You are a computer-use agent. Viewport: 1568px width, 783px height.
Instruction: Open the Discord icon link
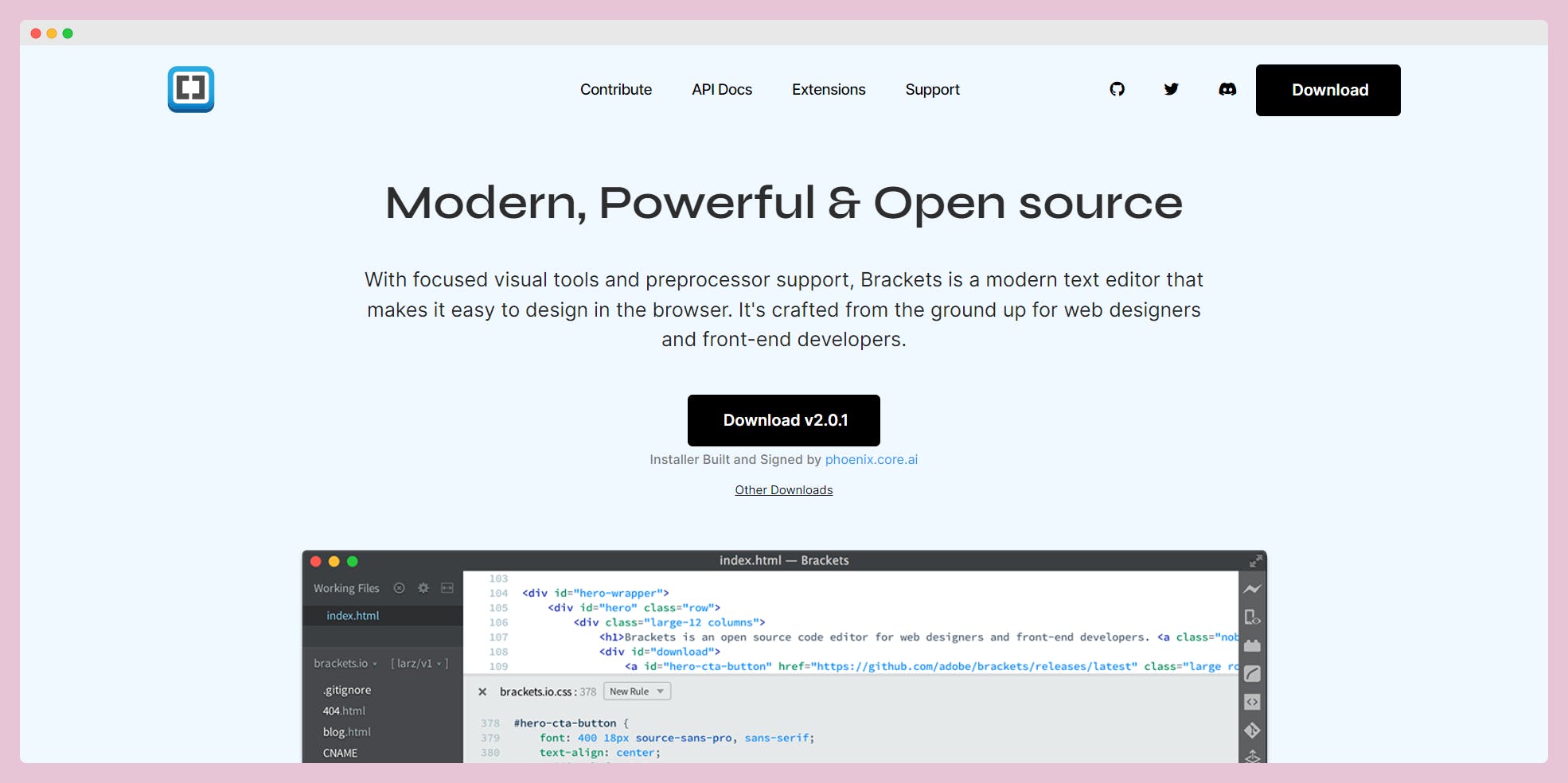[x=1227, y=89]
